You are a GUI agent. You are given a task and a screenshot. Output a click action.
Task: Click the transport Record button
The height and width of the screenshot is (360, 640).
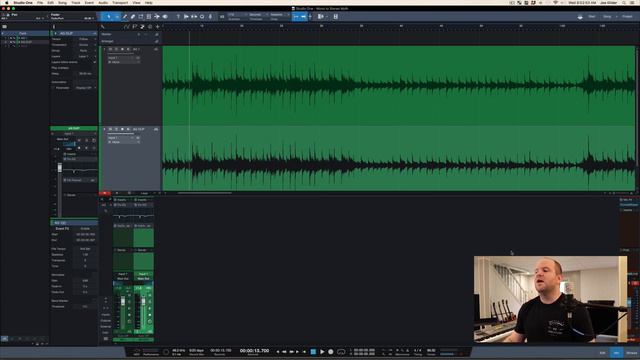(331, 351)
